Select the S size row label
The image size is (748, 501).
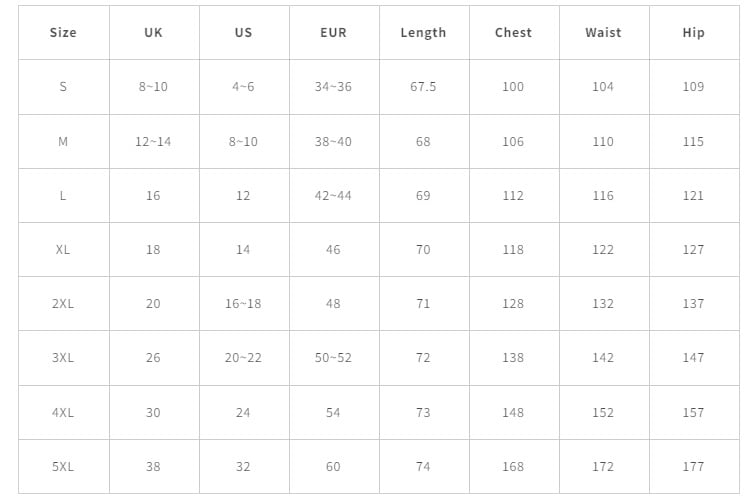pos(63,87)
